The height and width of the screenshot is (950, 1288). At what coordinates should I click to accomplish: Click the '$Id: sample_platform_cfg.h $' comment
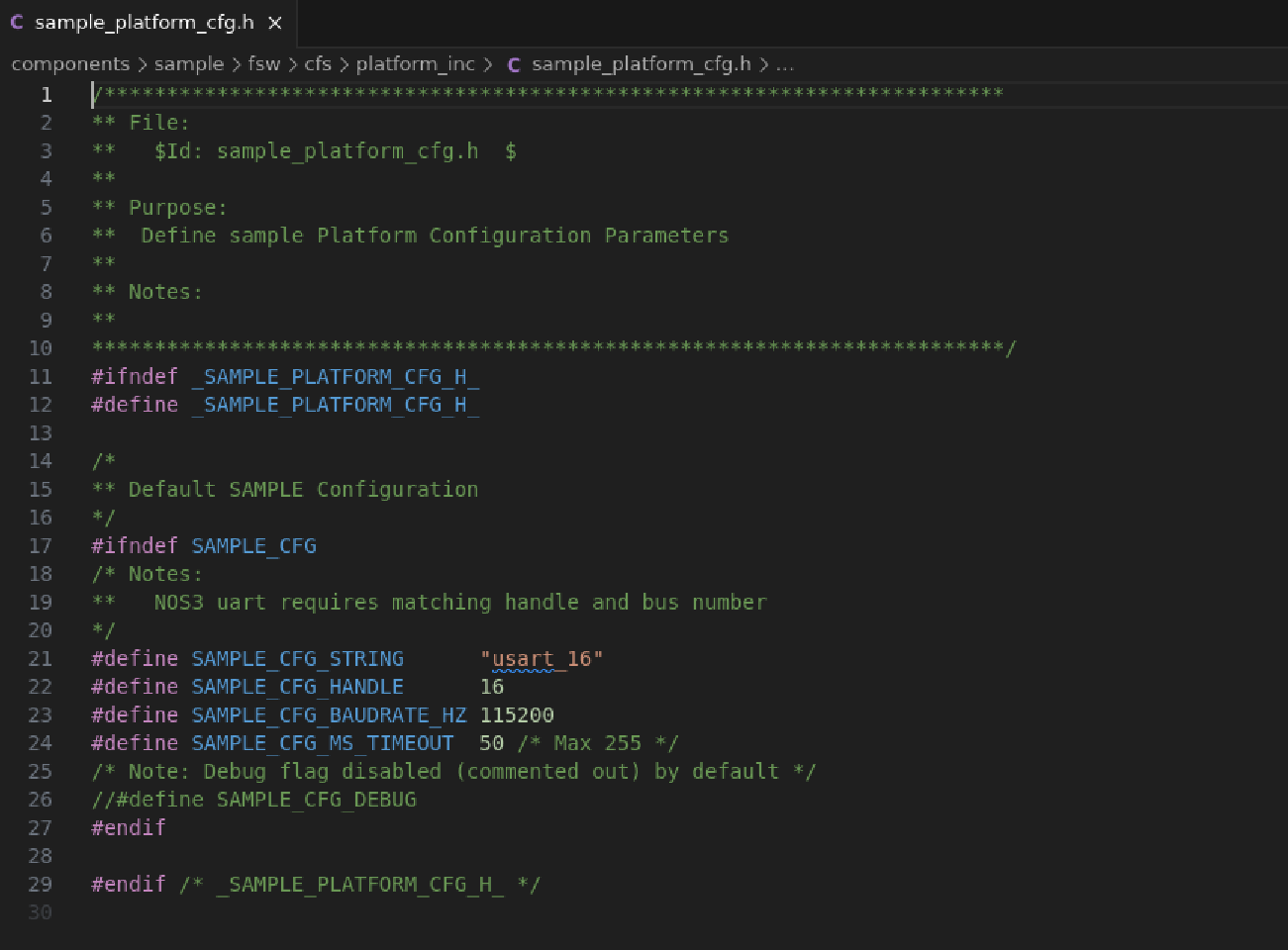click(x=336, y=151)
